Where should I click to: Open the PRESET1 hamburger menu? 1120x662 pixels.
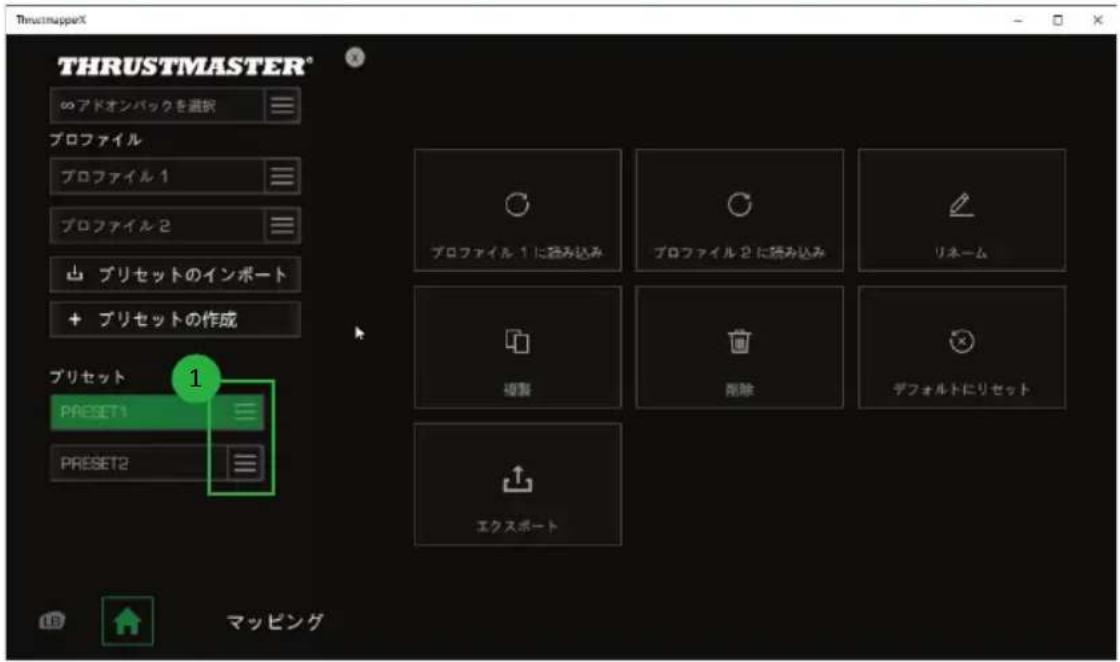click(245, 411)
